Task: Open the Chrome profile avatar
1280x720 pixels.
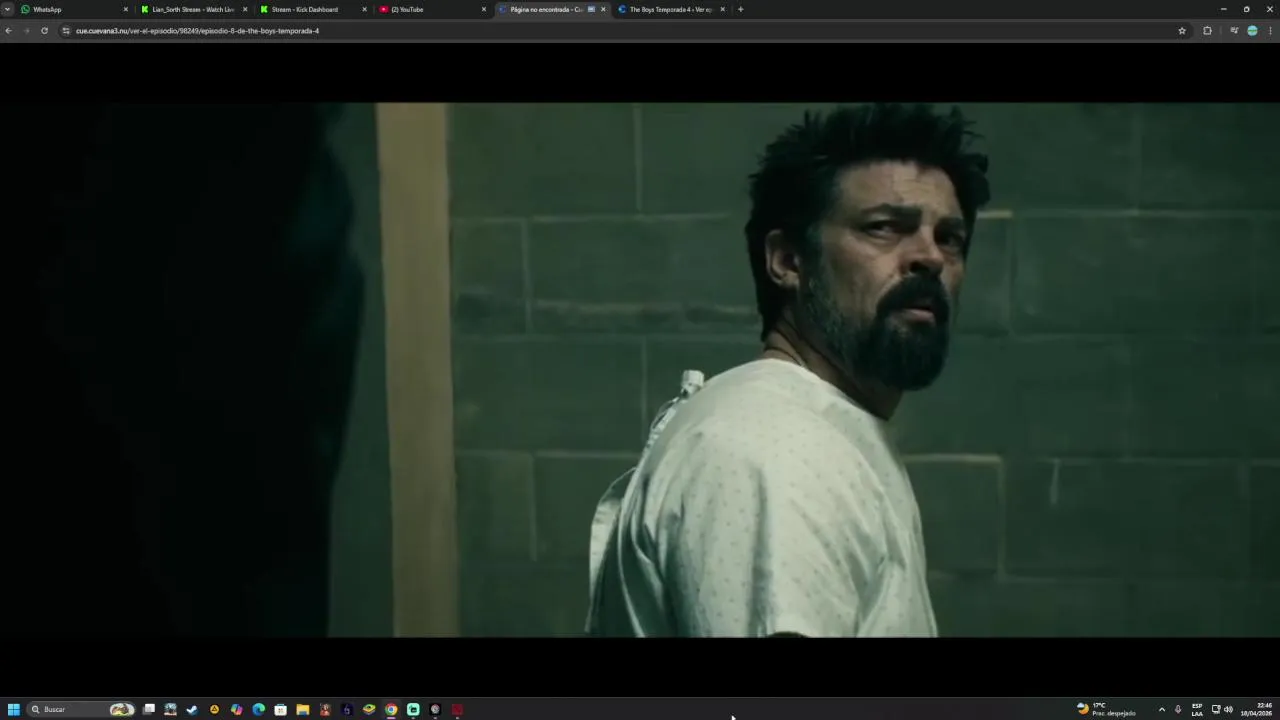Action: 1252,31
